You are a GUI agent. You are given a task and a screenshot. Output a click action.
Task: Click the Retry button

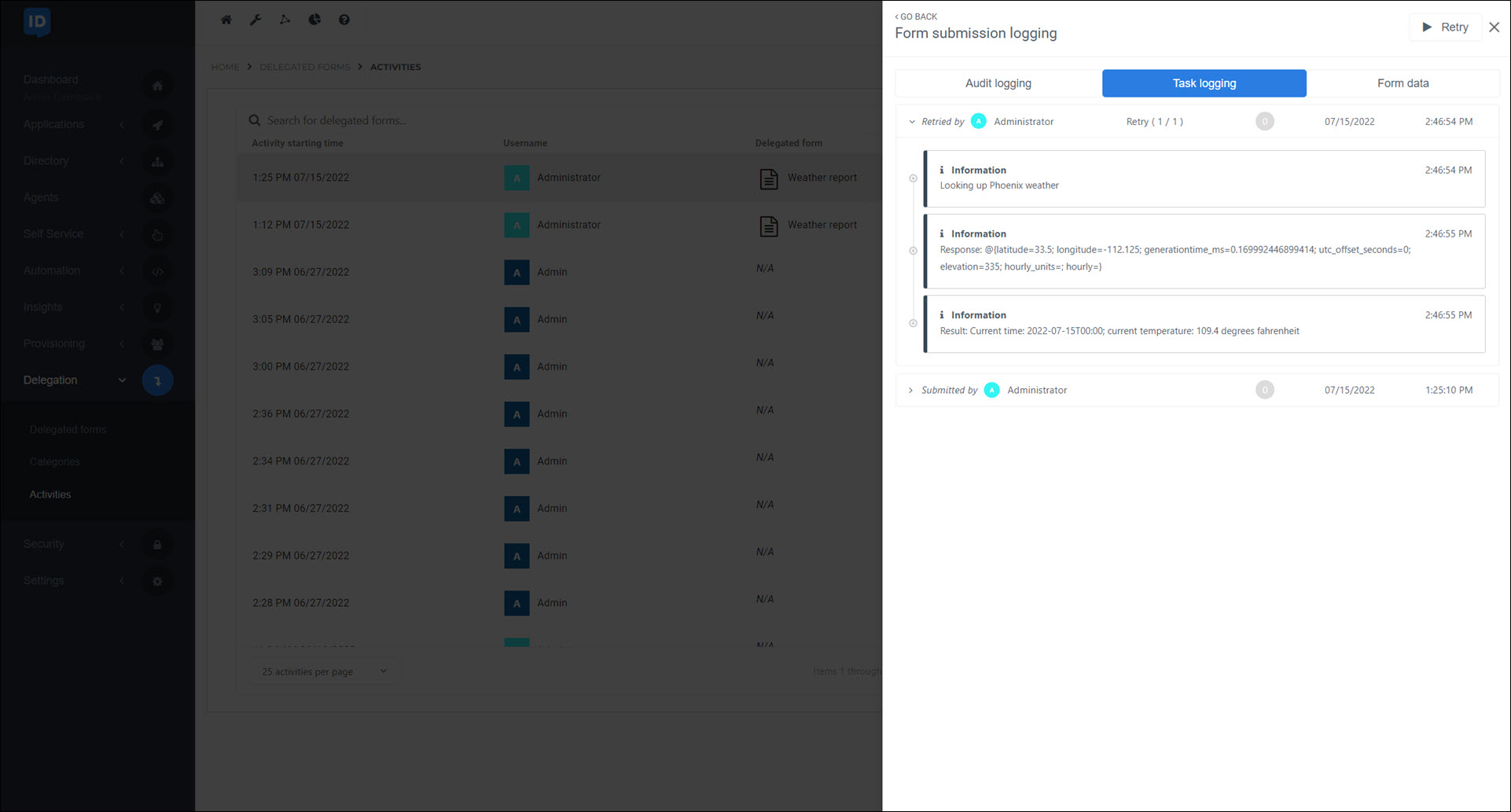(1445, 28)
